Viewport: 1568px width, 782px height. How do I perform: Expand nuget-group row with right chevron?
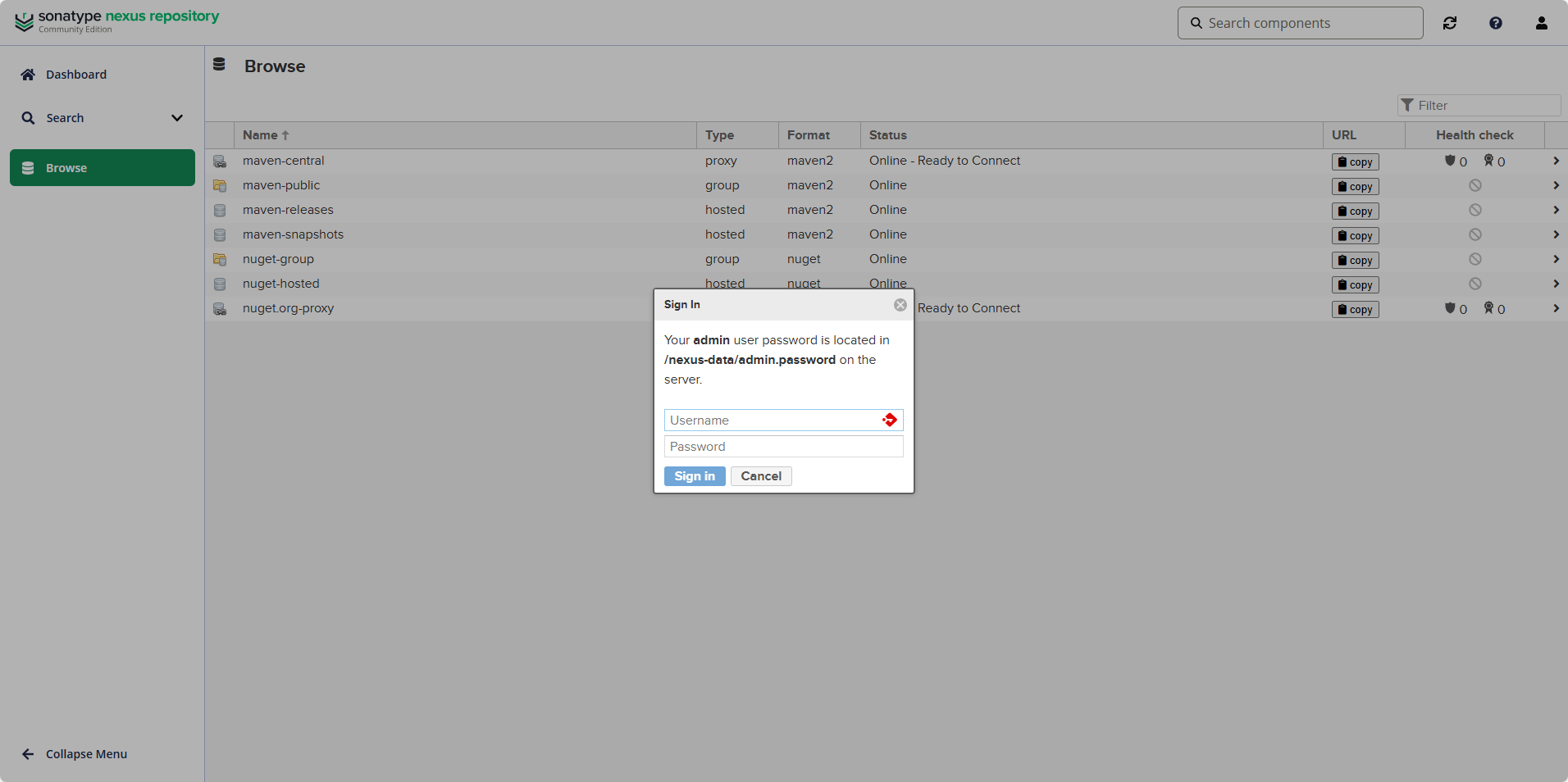(x=1556, y=260)
